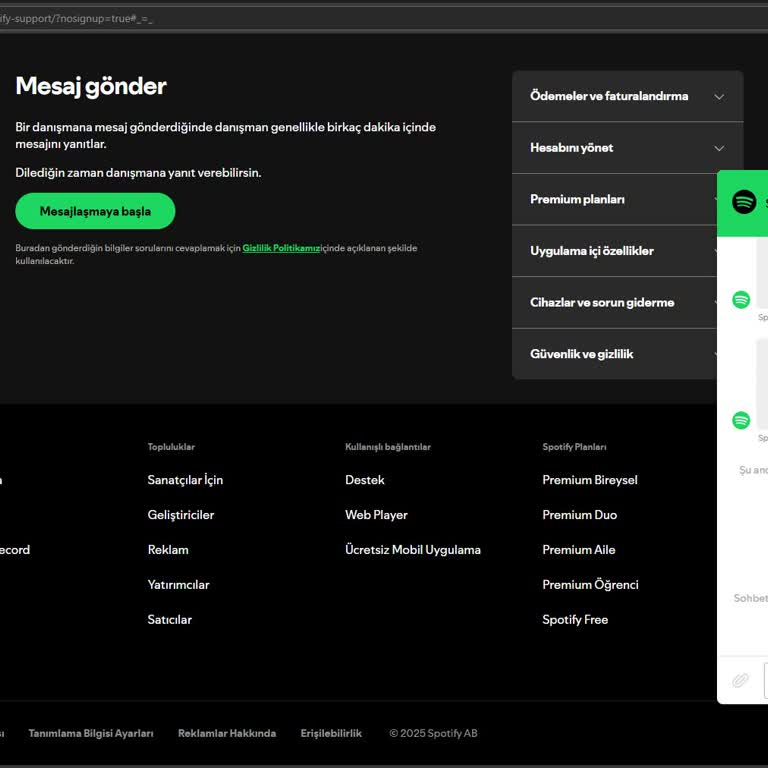Open the Reklam footer link
This screenshot has height=768, width=768.
click(168, 550)
